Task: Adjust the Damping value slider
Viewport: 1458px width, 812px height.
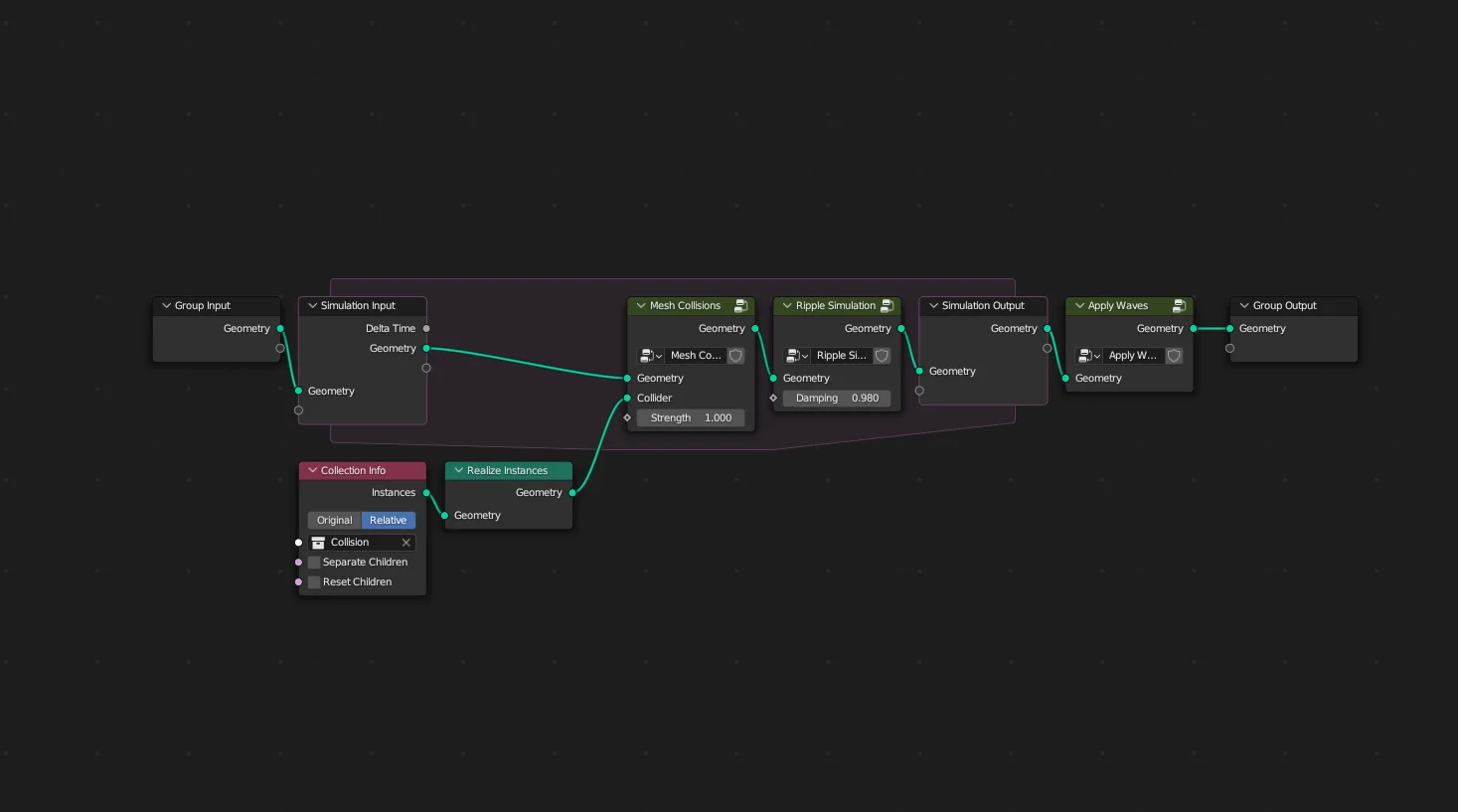Action: click(x=837, y=398)
